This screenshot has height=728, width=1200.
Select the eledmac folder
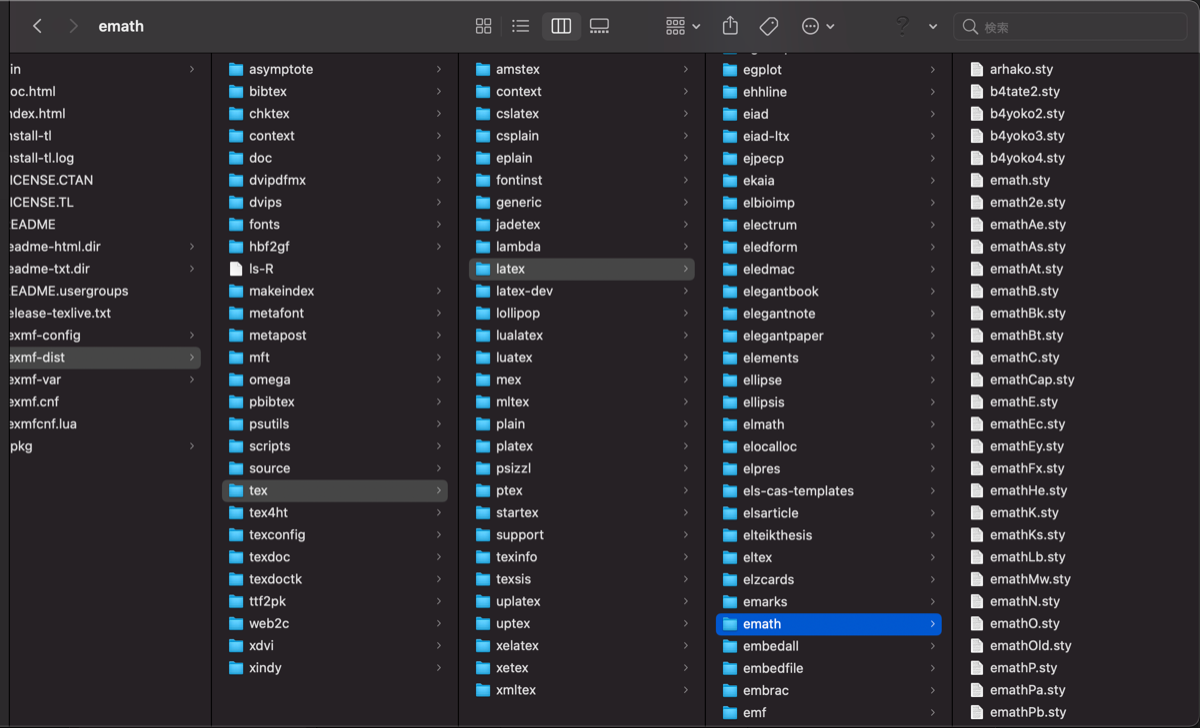coord(828,269)
